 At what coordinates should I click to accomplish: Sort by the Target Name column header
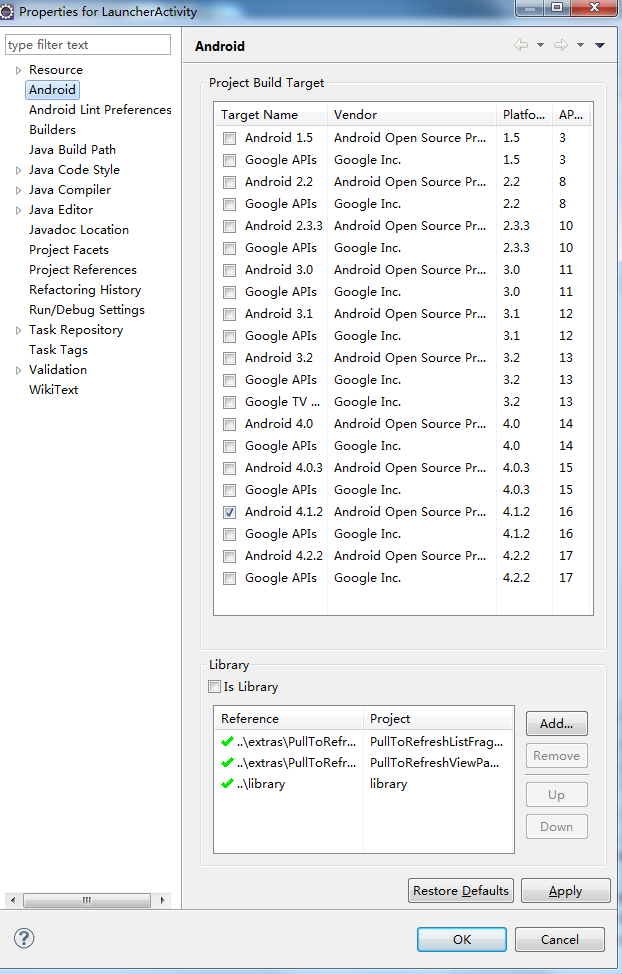tap(271, 114)
